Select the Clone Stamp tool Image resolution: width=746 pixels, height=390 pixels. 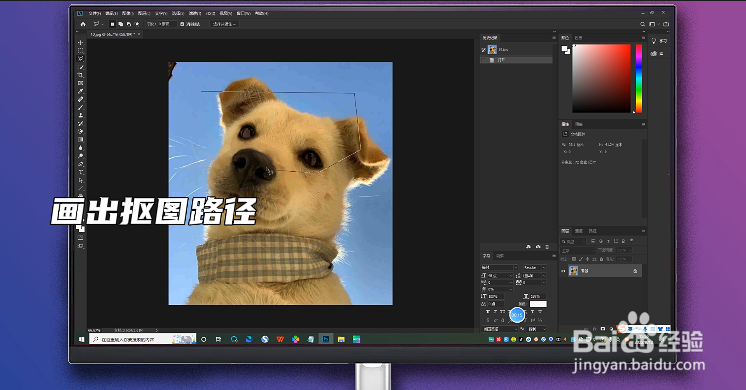coord(80,116)
